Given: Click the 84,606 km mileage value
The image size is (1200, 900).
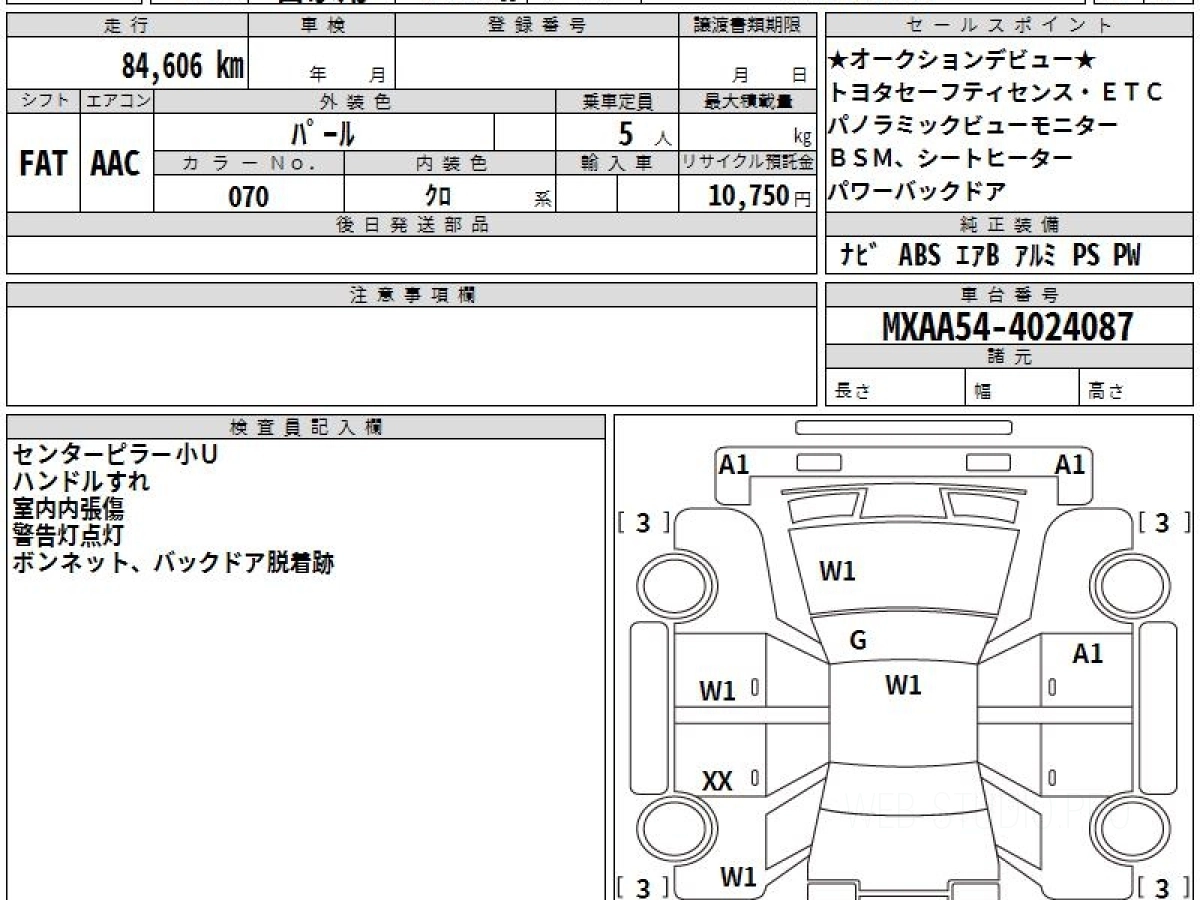Looking at the screenshot, I should coord(182,66).
